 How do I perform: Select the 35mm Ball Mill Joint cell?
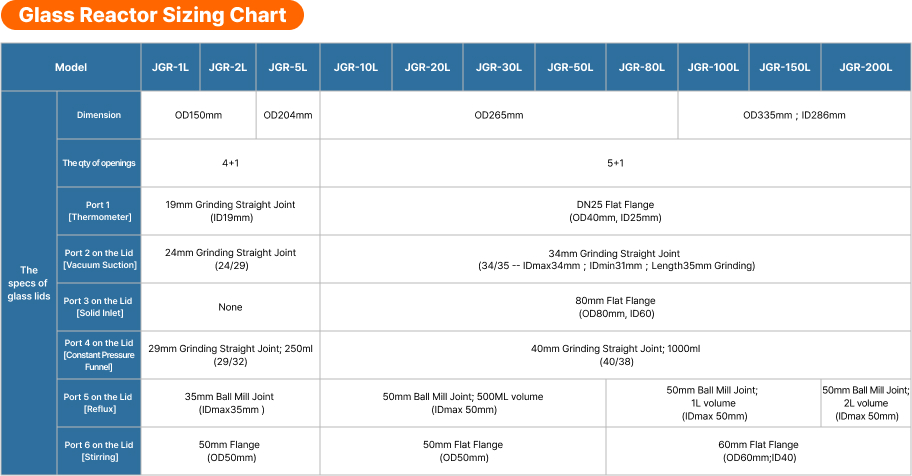pos(230,403)
